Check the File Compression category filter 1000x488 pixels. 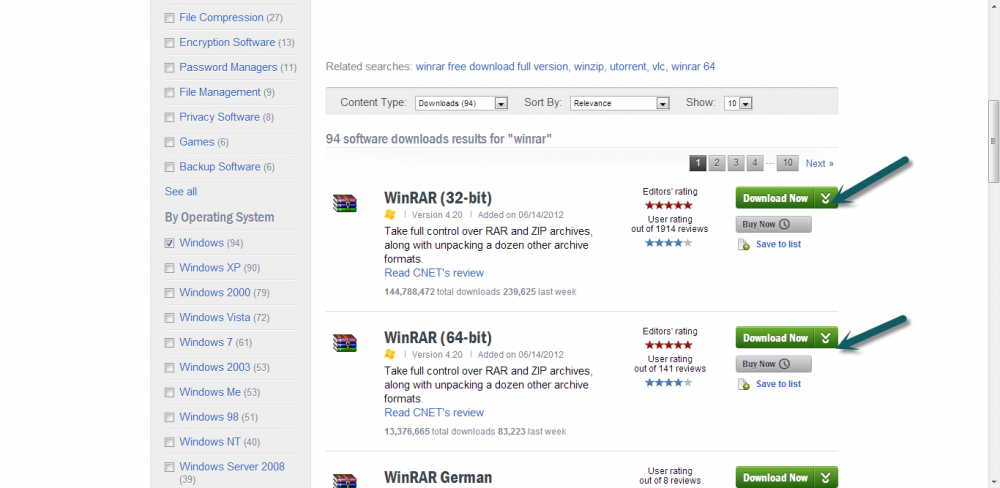[x=169, y=18]
